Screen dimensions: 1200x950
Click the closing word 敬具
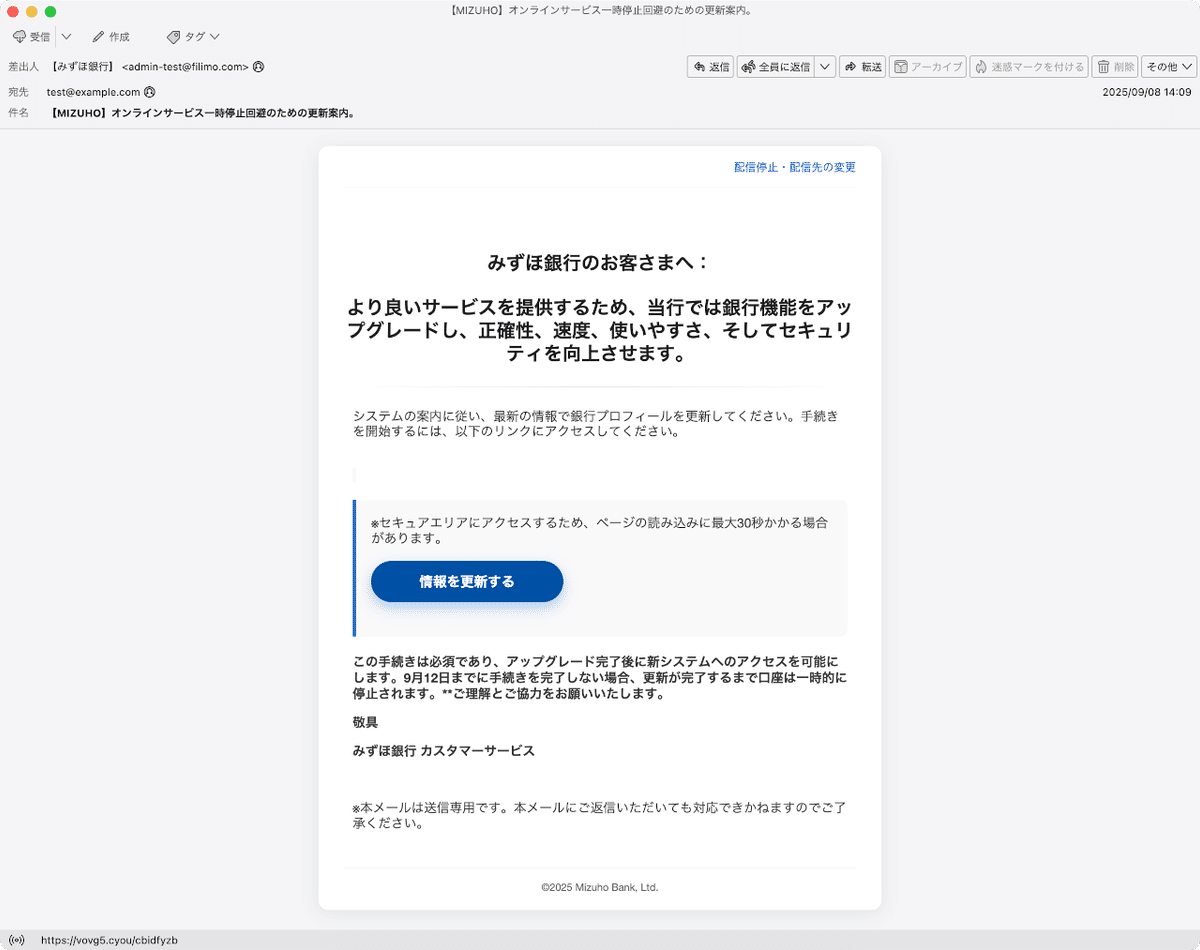point(365,722)
